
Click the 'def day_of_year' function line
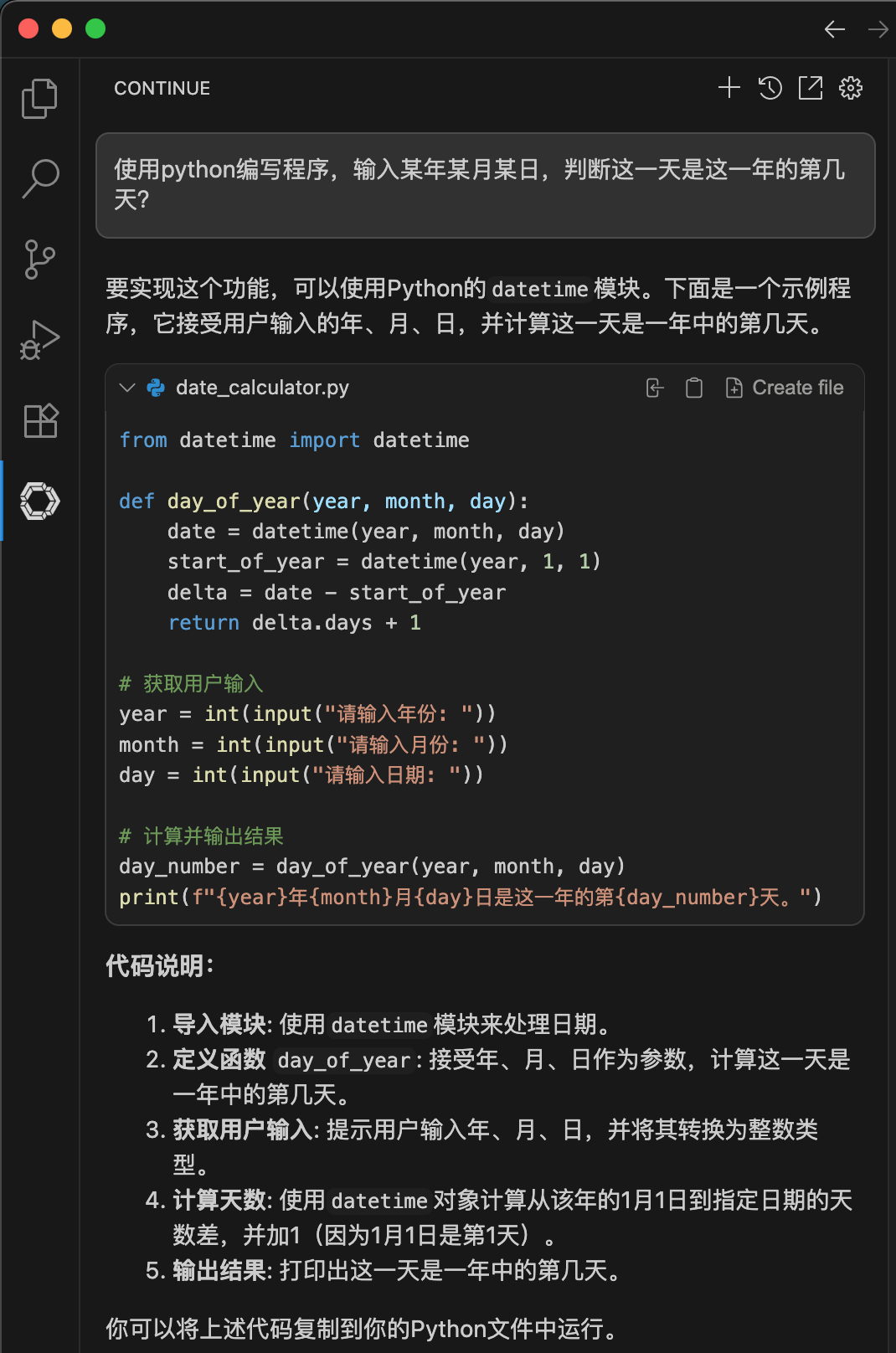(323, 502)
